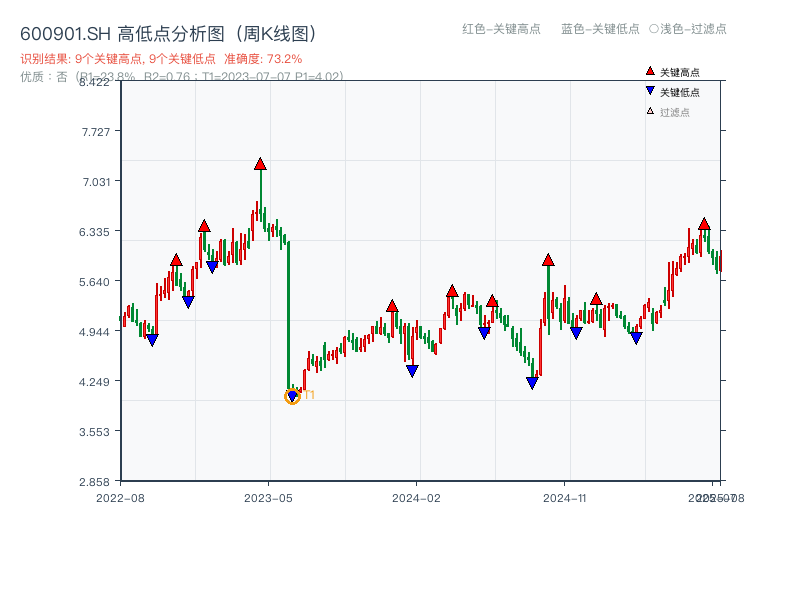Click the 红色-关键高点 header legend text
800x600 pixels.
(x=501, y=29)
